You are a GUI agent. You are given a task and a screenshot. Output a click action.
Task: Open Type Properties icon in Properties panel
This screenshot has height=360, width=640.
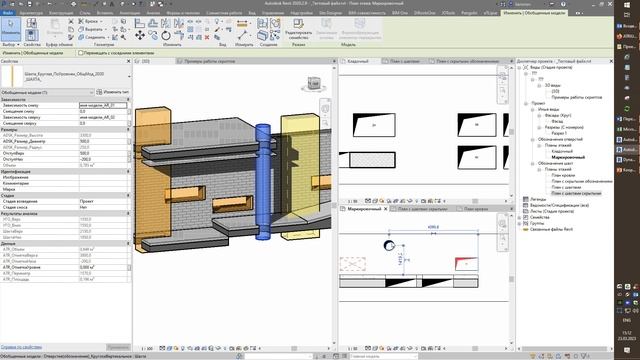[x=31, y=23]
